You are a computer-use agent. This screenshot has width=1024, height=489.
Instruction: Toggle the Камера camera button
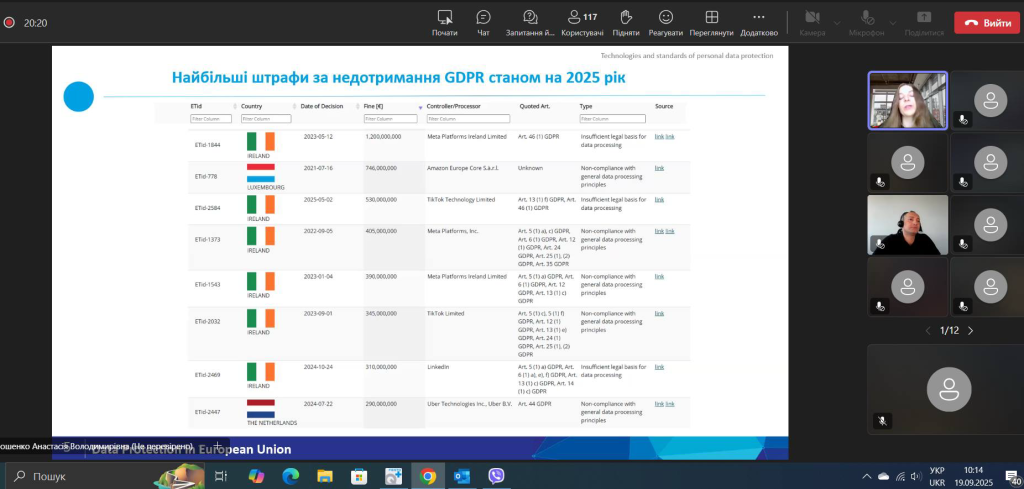pyautogui.click(x=812, y=23)
